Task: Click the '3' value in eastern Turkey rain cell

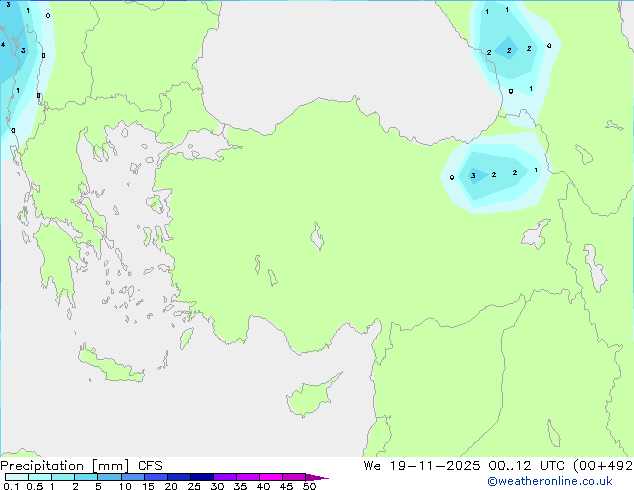Action: click(473, 175)
